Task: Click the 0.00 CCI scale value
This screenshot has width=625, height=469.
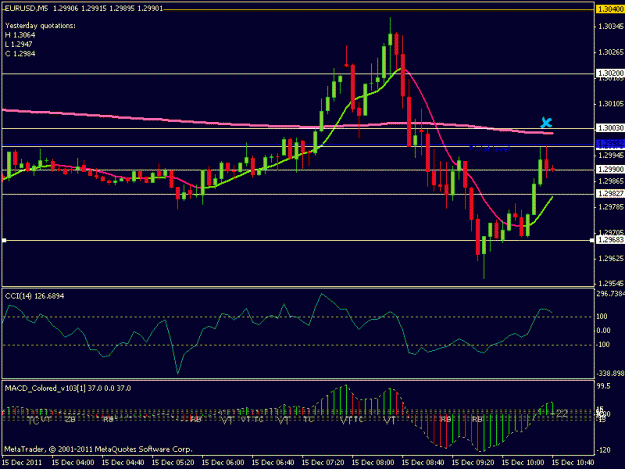Action: pos(603,330)
